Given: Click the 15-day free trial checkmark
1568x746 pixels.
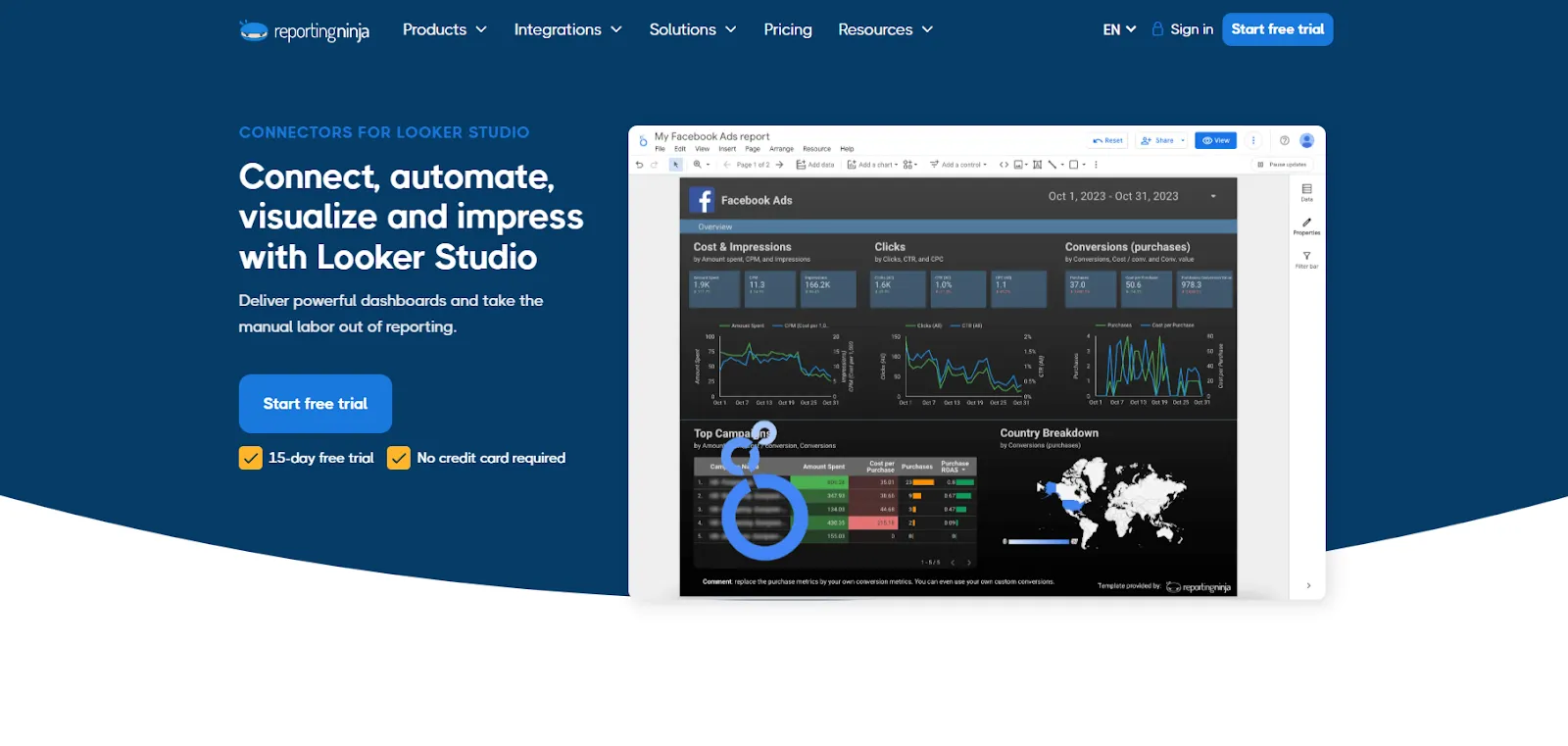Looking at the screenshot, I should 251,458.
